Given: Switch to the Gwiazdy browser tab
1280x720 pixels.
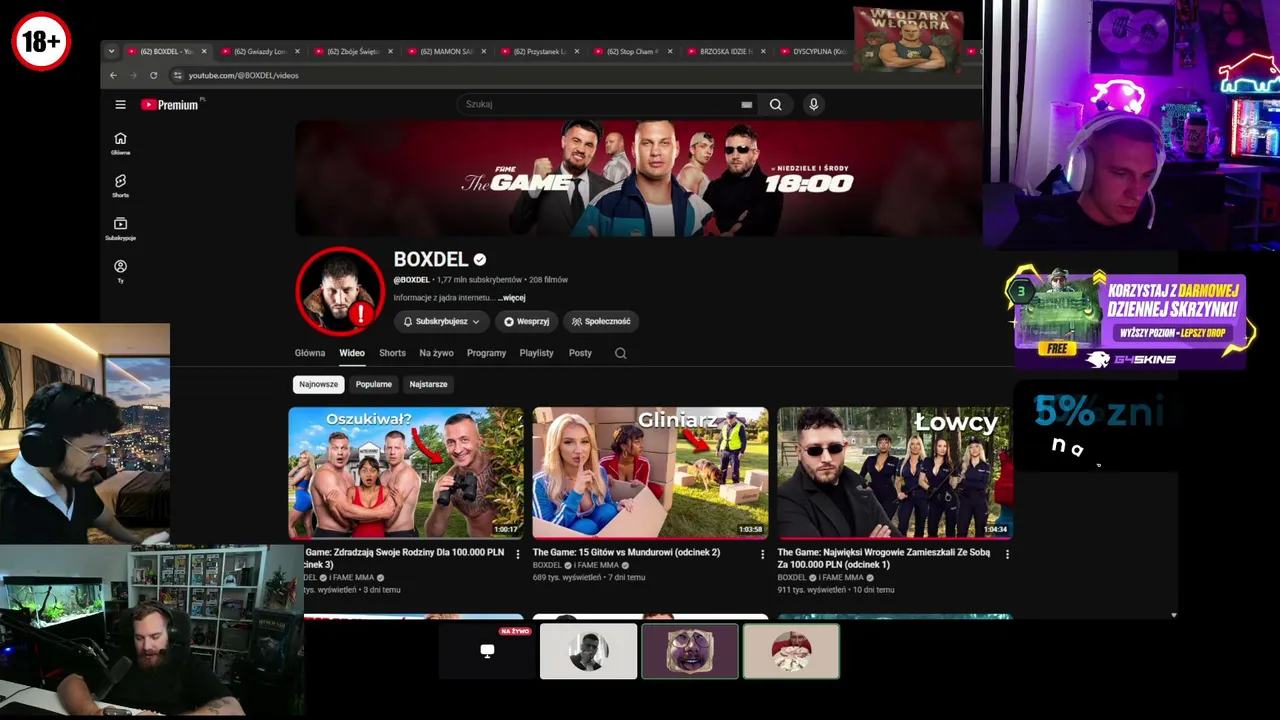Looking at the screenshot, I should point(259,51).
